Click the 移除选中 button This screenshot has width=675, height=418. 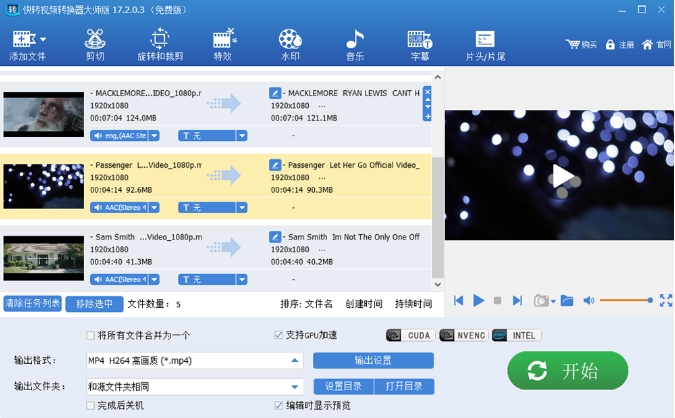[94, 304]
